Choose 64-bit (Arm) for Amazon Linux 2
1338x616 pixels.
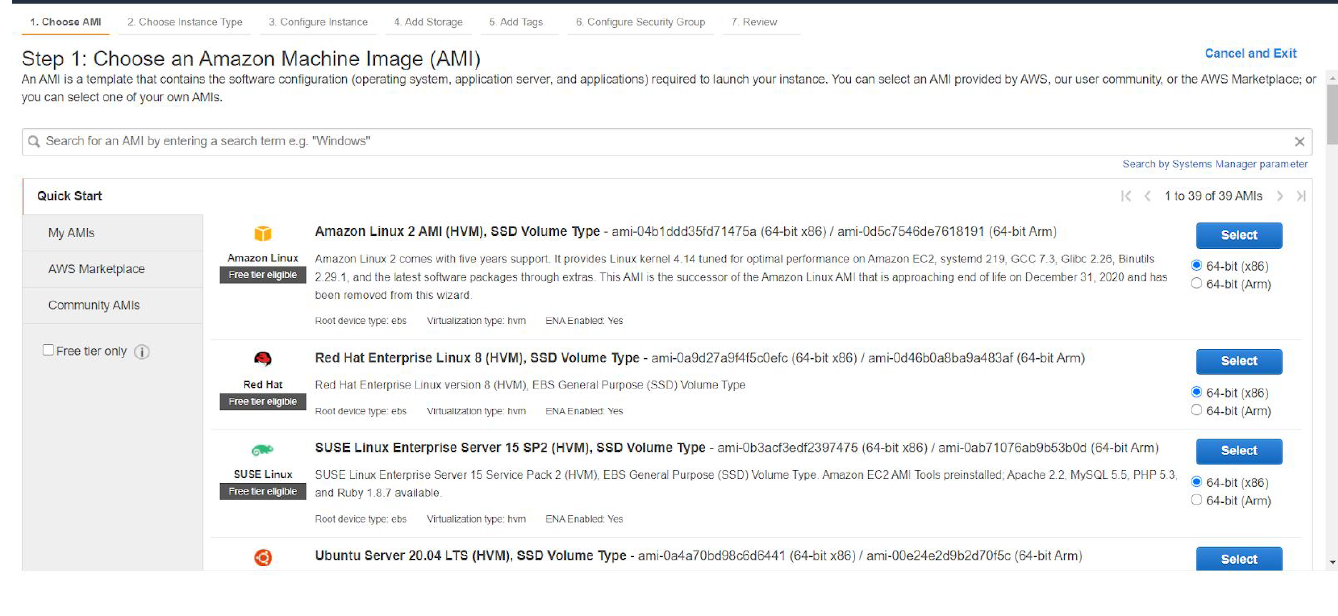click(x=1197, y=284)
